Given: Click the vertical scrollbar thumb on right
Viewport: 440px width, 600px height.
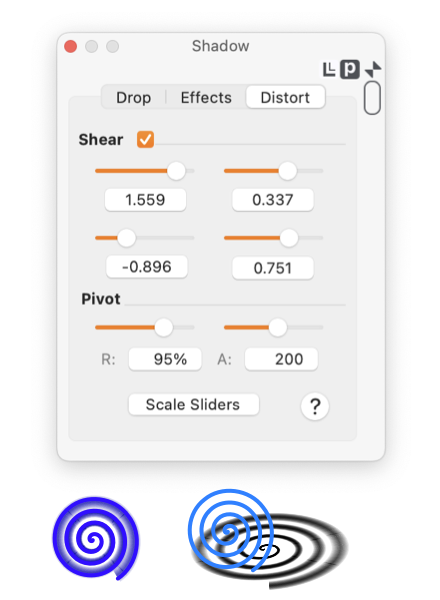Looking at the screenshot, I should (x=372, y=98).
